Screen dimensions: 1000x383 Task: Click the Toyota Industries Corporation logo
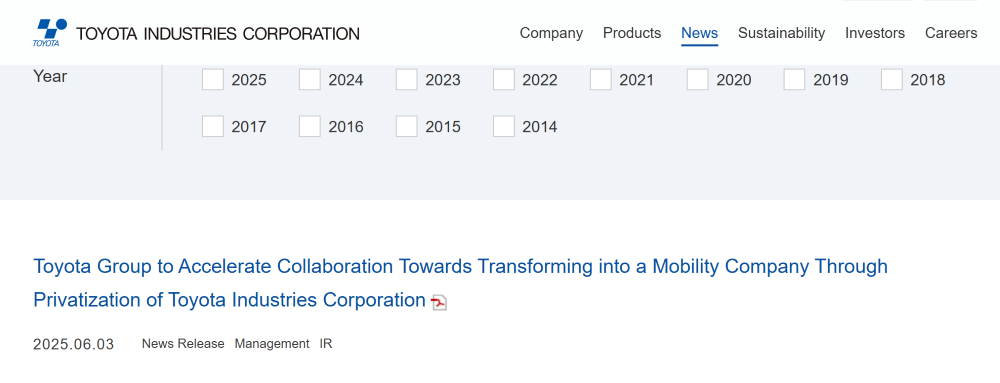196,33
